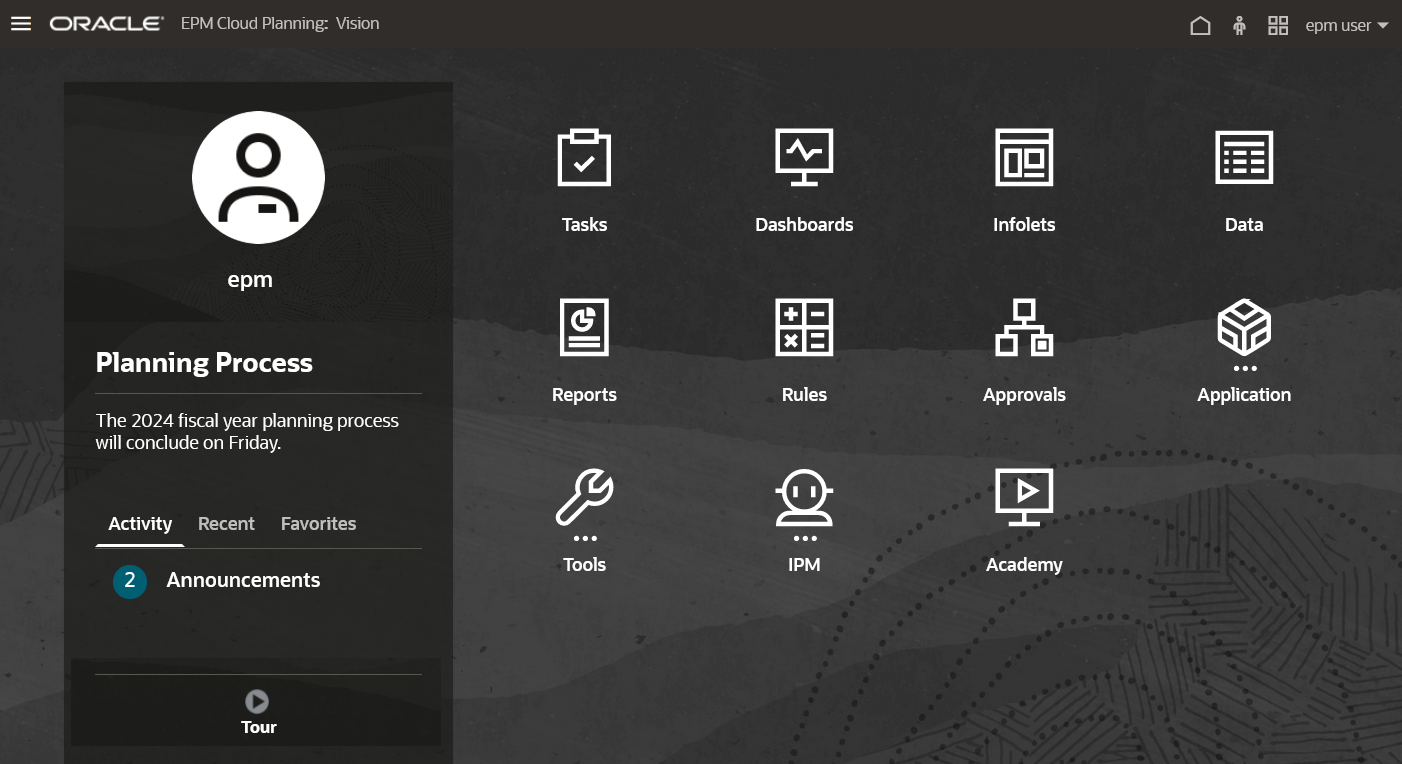Open the Data card
Screen dimensions: 1402x764
pyautogui.click(x=1244, y=181)
